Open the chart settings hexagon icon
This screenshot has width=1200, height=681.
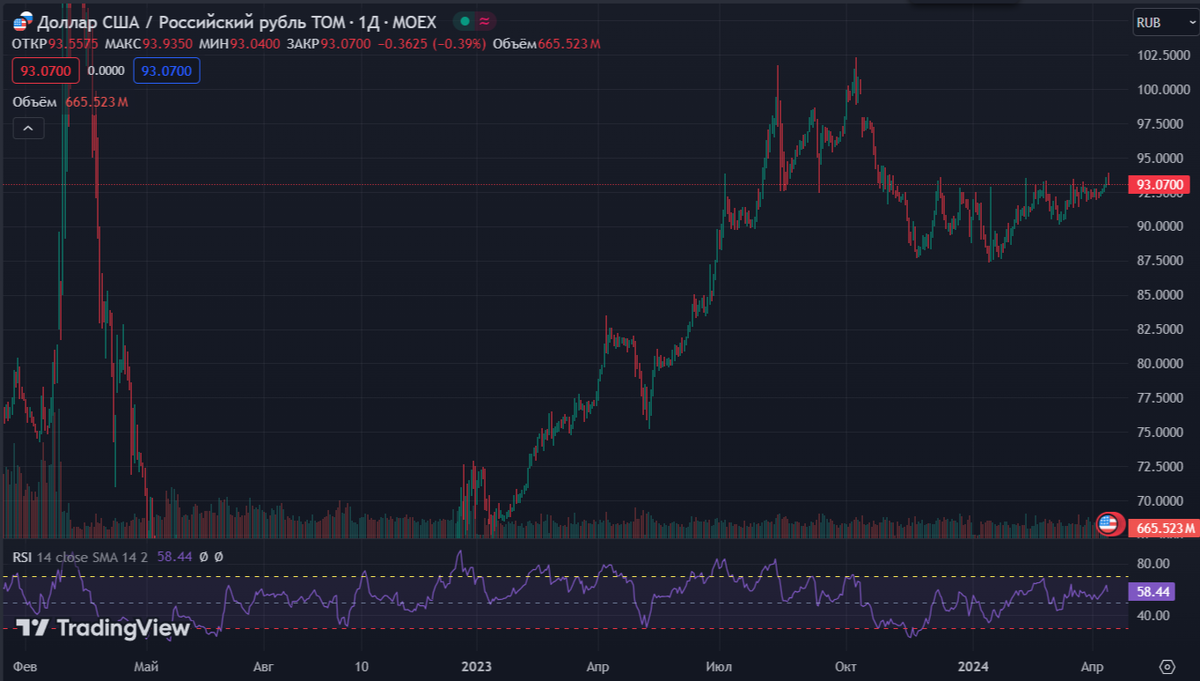point(1166,666)
